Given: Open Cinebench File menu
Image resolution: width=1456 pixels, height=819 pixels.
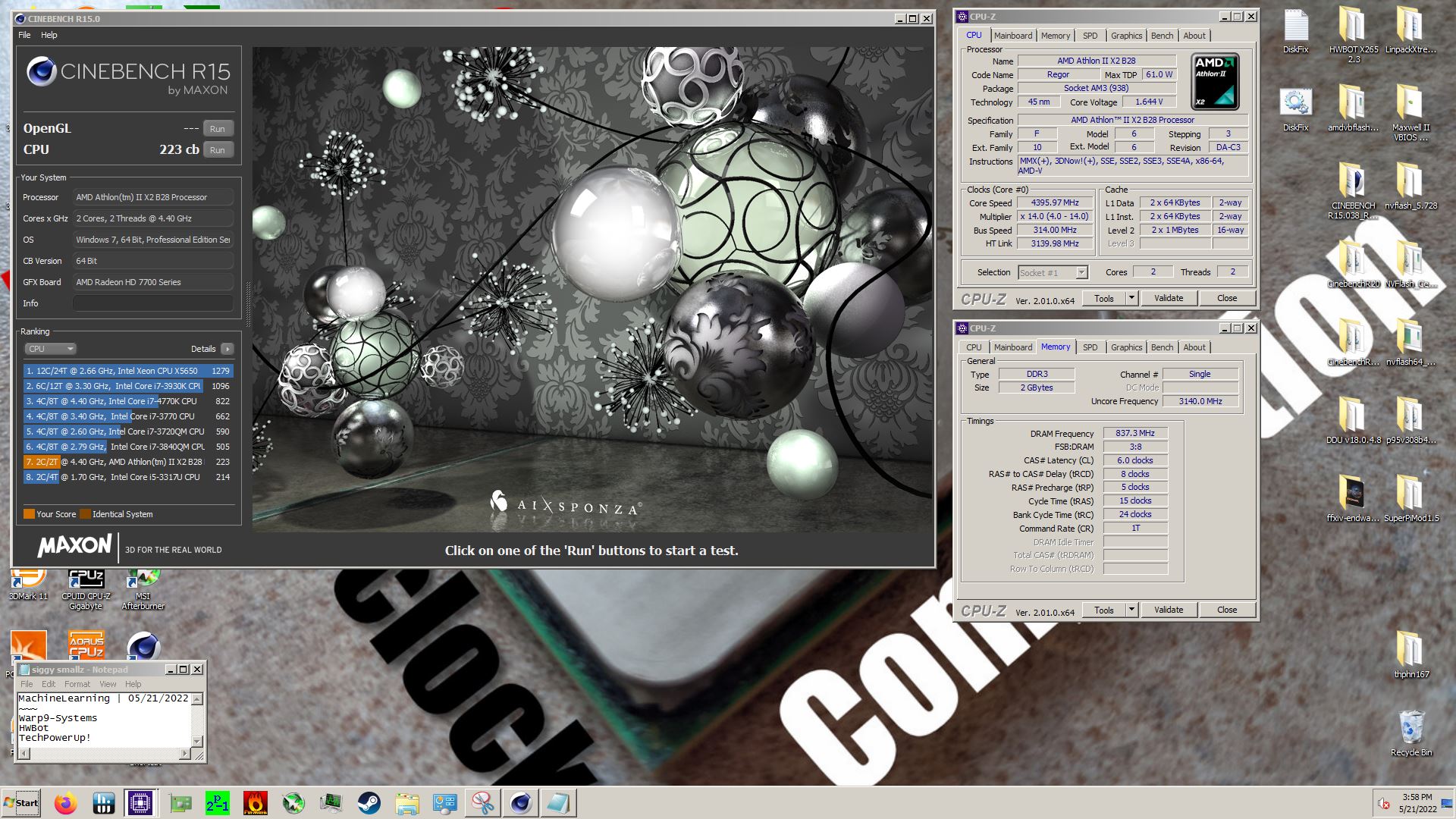Looking at the screenshot, I should (24, 35).
